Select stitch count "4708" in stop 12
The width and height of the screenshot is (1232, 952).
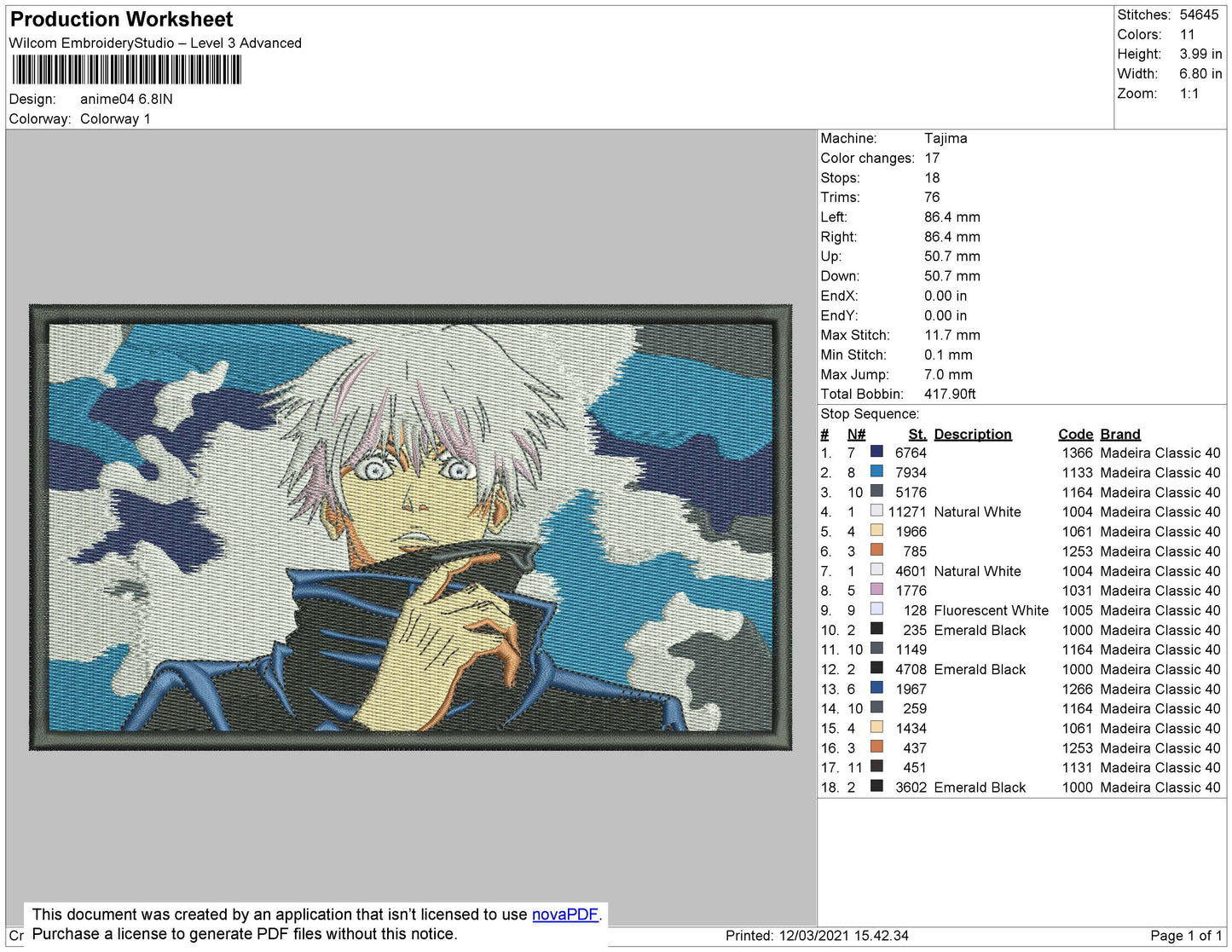pos(911,669)
